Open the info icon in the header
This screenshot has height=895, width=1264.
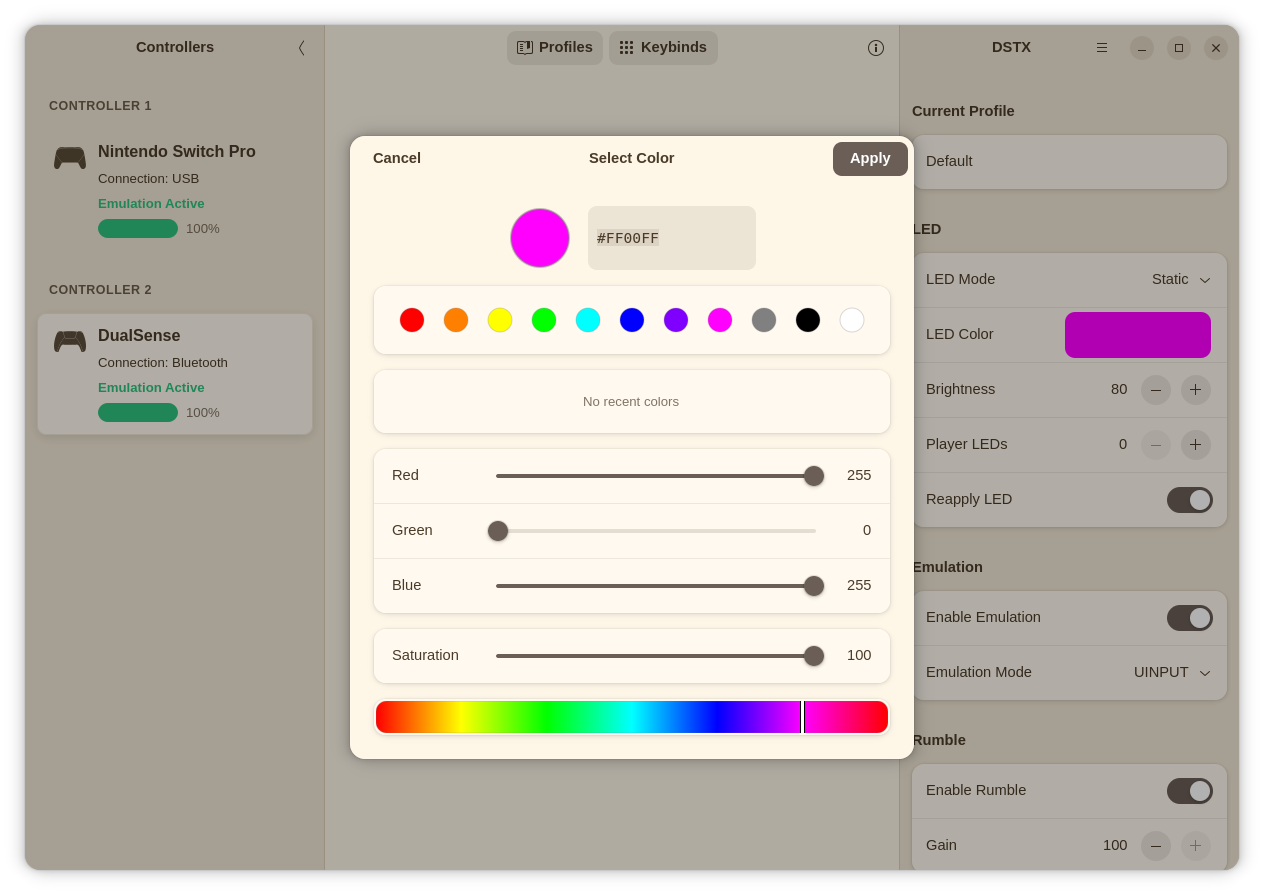876,48
